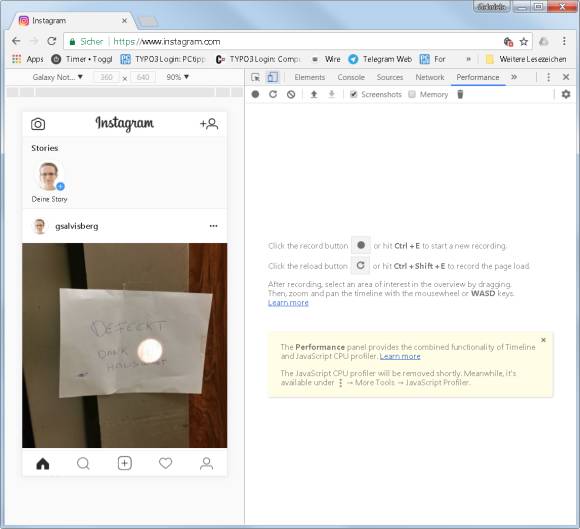
Task: Click the Instagram logo title
Action: pyautogui.click(x=125, y=124)
